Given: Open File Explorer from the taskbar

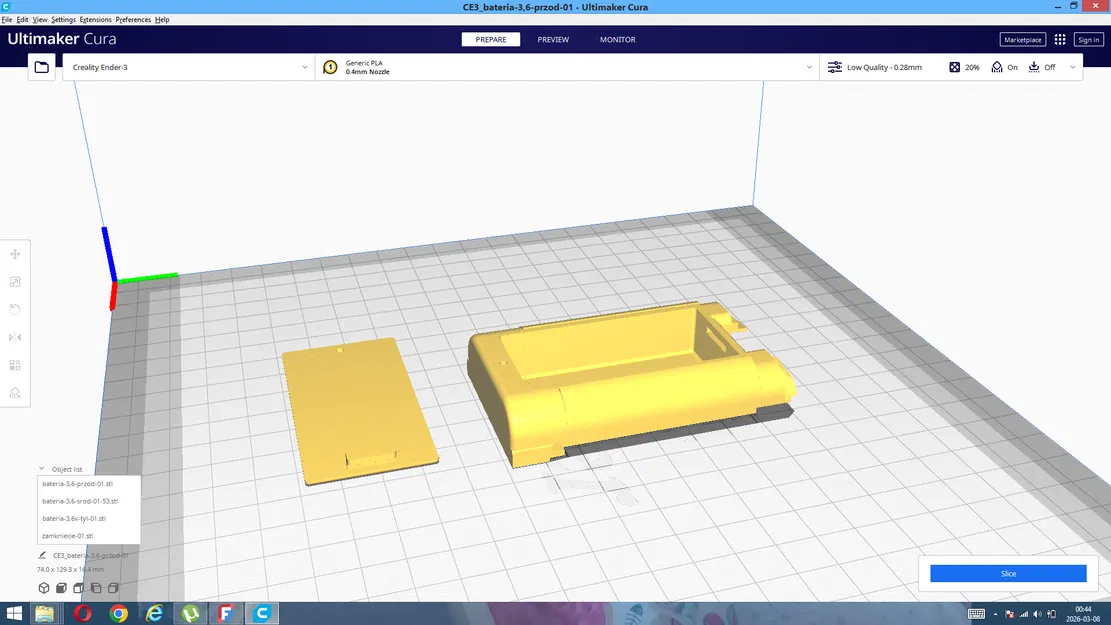Looking at the screenshot, I should point(45,613).
